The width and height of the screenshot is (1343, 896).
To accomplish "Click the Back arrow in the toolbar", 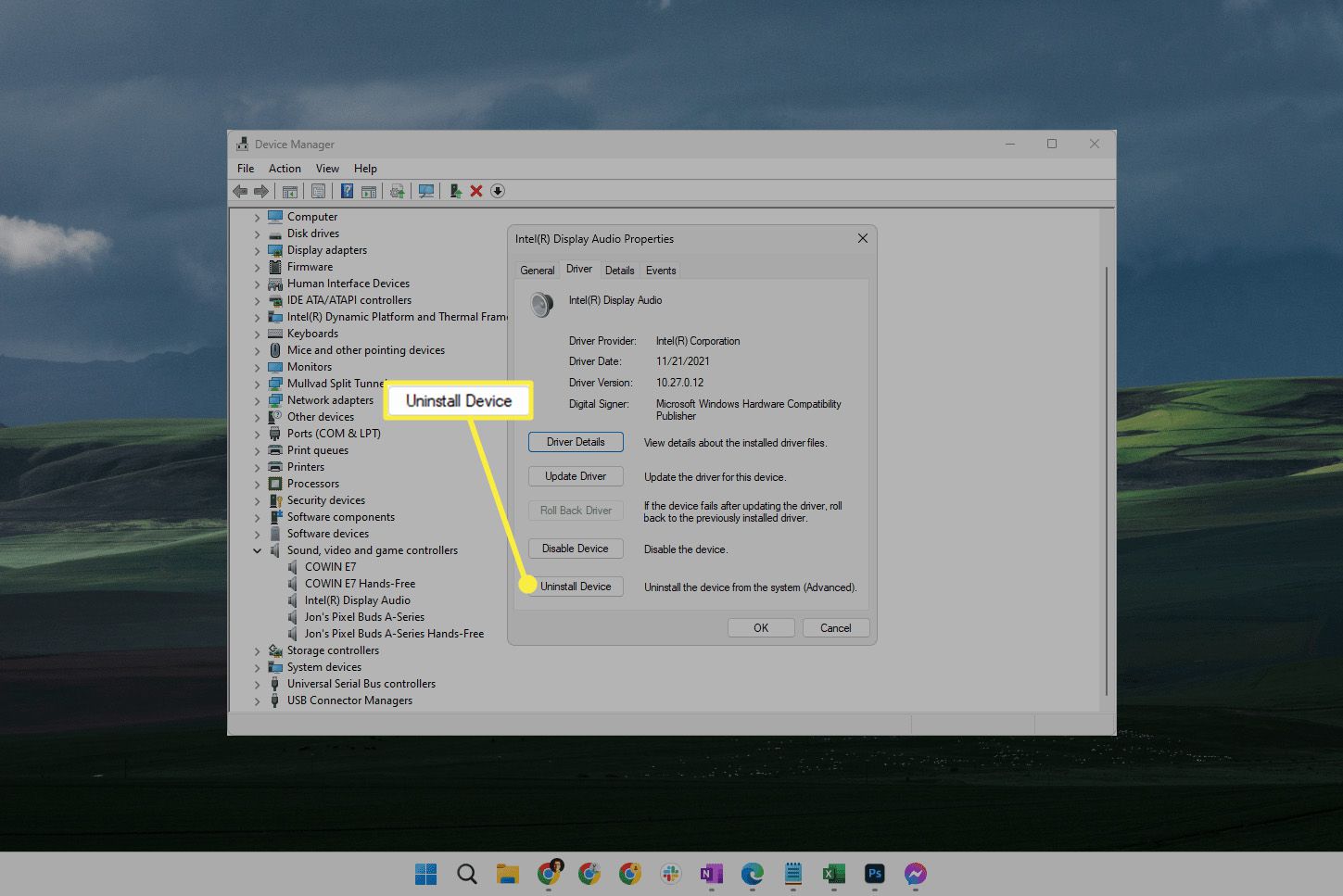I will [x=240, y=191].
